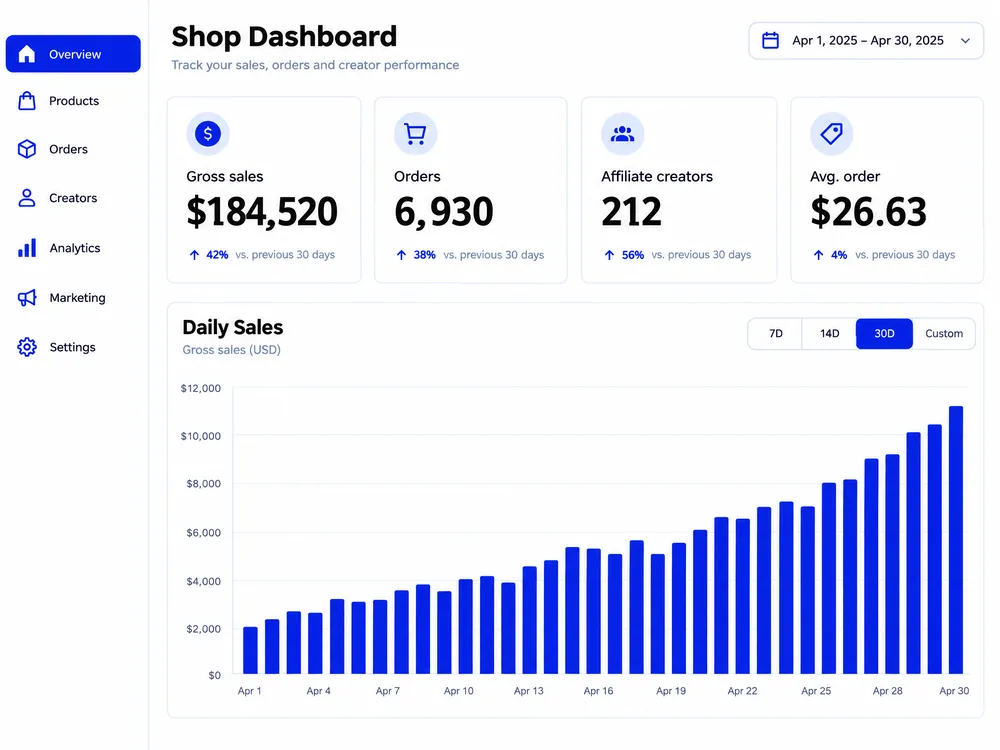Image resolution: width=1000 pixels, height=750 pixels.
Task: Click the price tag icon on Avg. order card
Action: pyautogui.click(x=832, y=134)
